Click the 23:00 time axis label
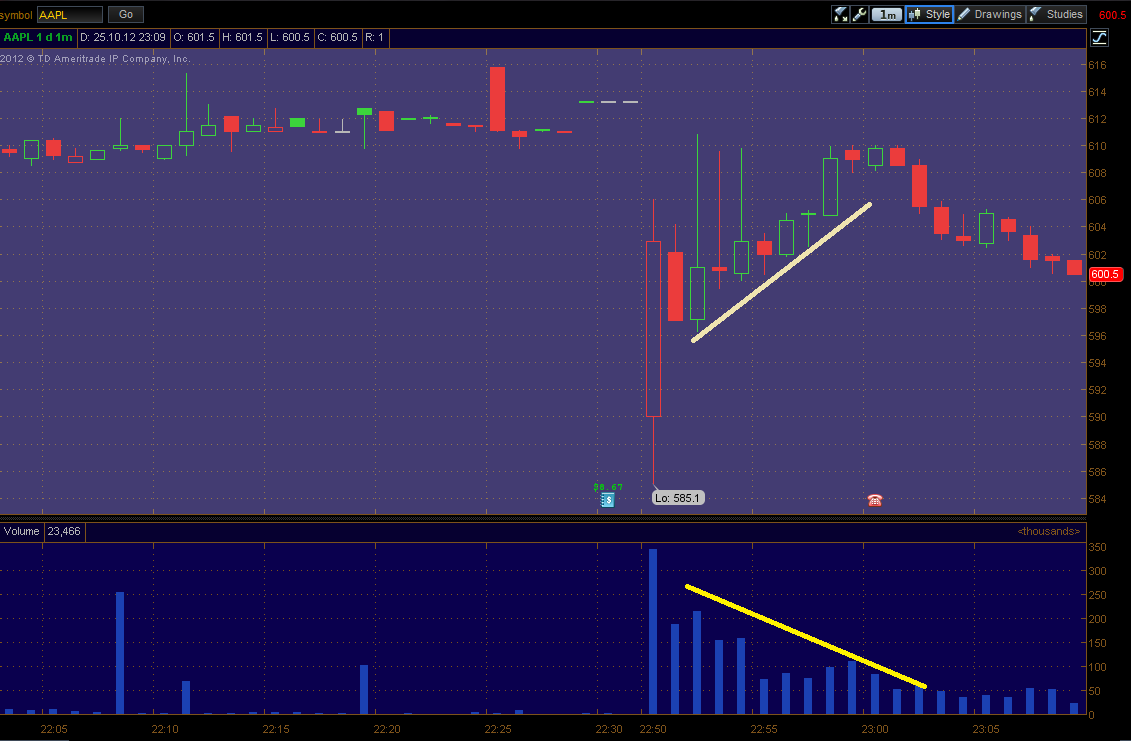This screenshot has width=1131, height=741. 874,729
